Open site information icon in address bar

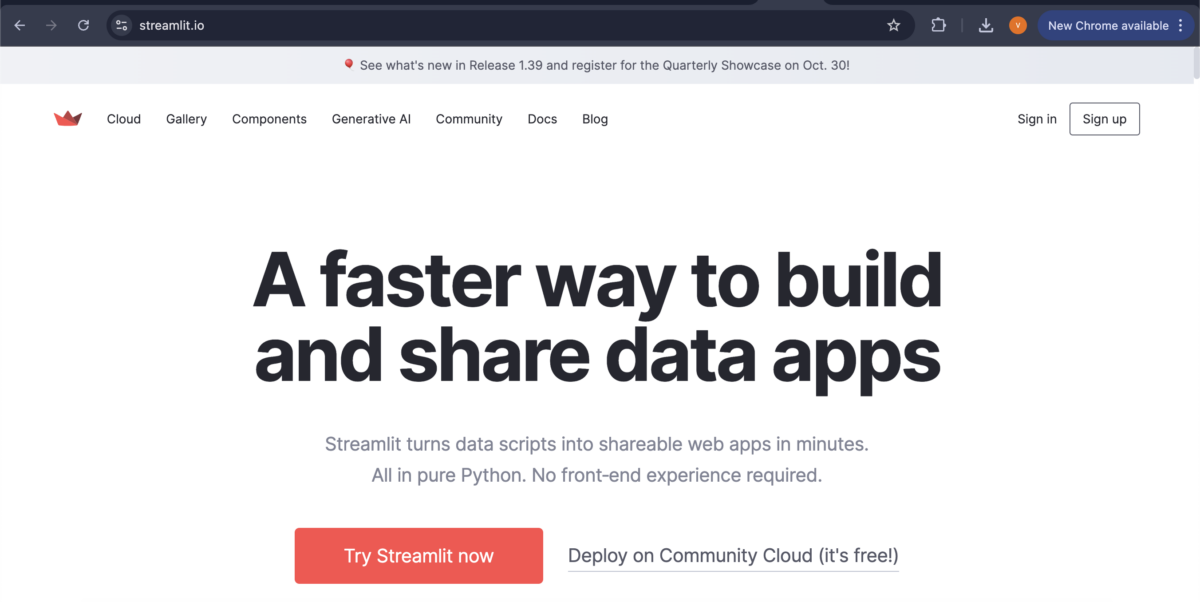(122, 25)
